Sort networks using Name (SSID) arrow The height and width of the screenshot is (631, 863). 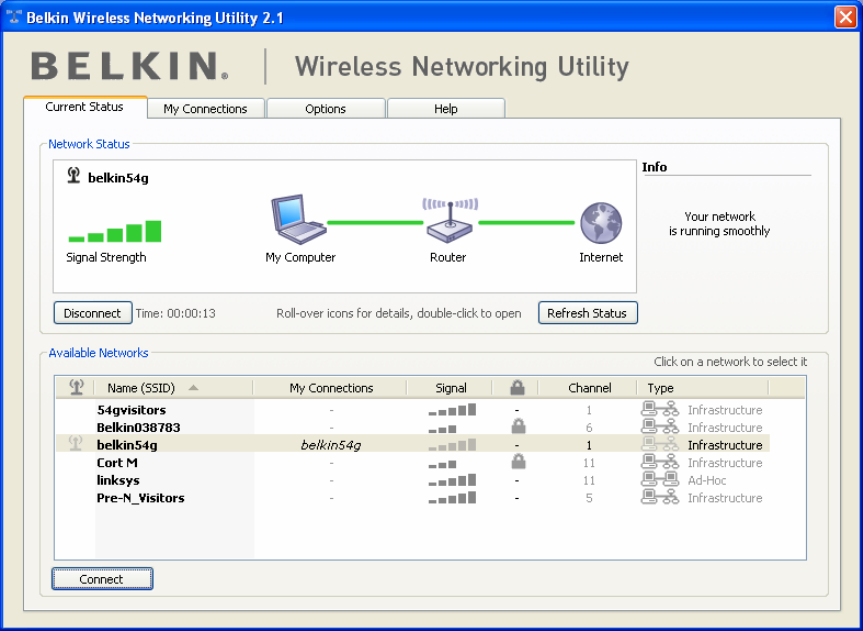(x=193, y=388)
